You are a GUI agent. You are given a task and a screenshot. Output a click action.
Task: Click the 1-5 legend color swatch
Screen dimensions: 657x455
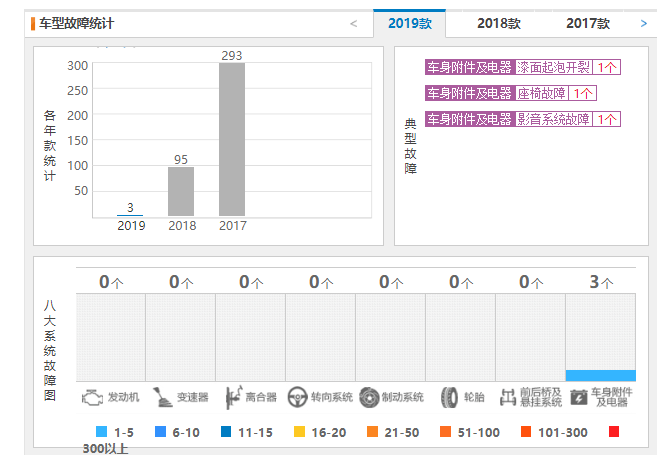coord(101,432)
